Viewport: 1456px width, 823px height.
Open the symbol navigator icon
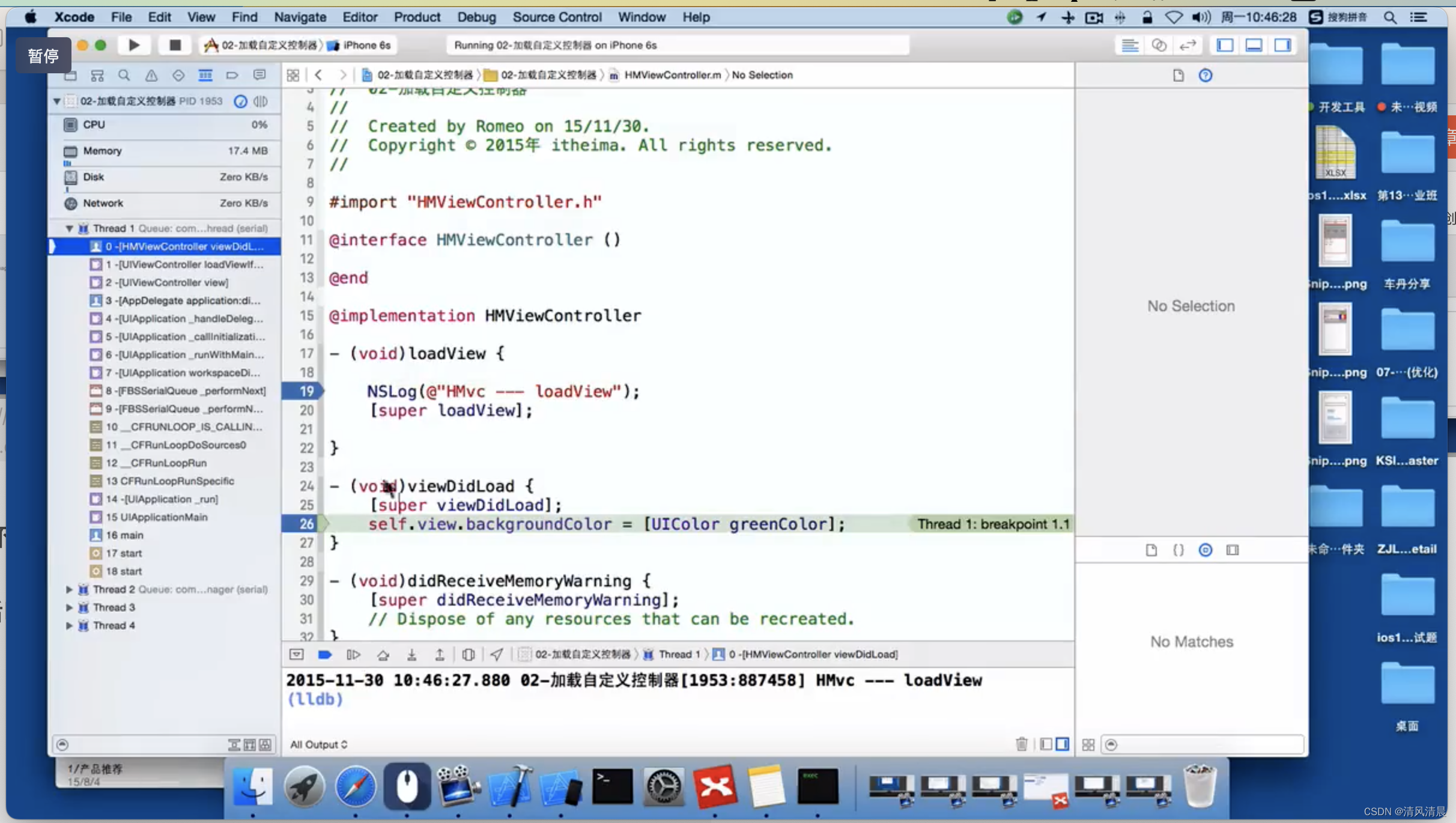97,75
